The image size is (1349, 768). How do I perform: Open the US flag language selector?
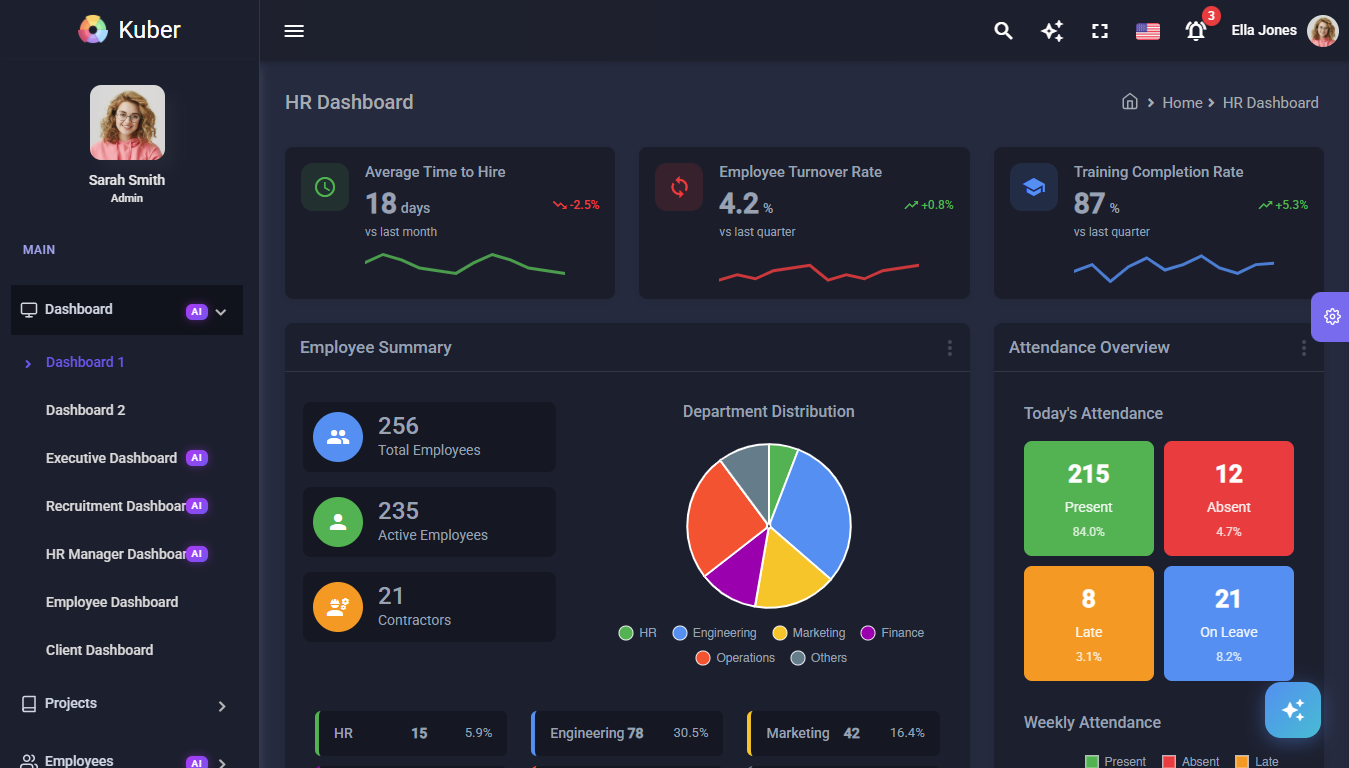[1148, 31]
